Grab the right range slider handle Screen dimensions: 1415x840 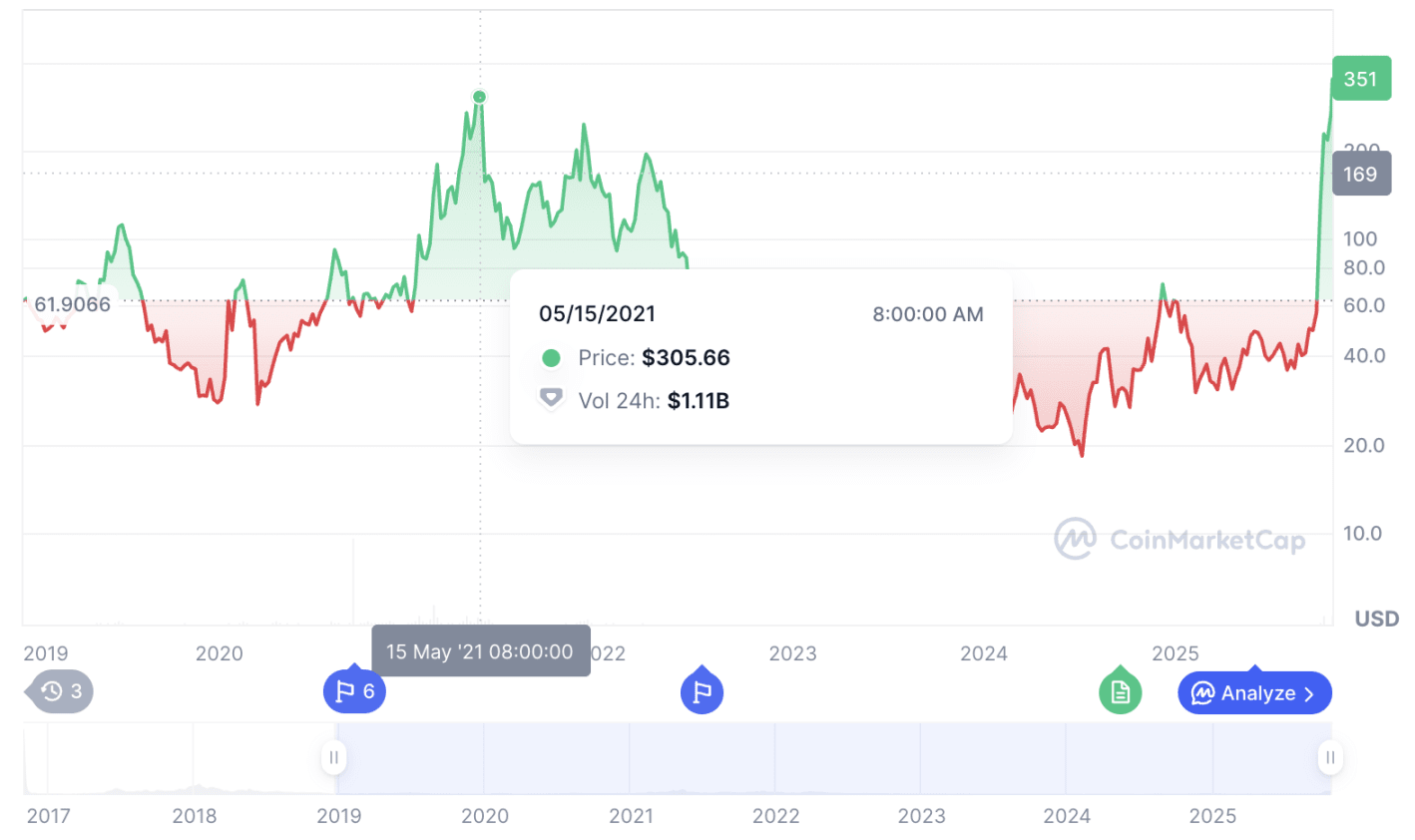tap(1329, 758)
